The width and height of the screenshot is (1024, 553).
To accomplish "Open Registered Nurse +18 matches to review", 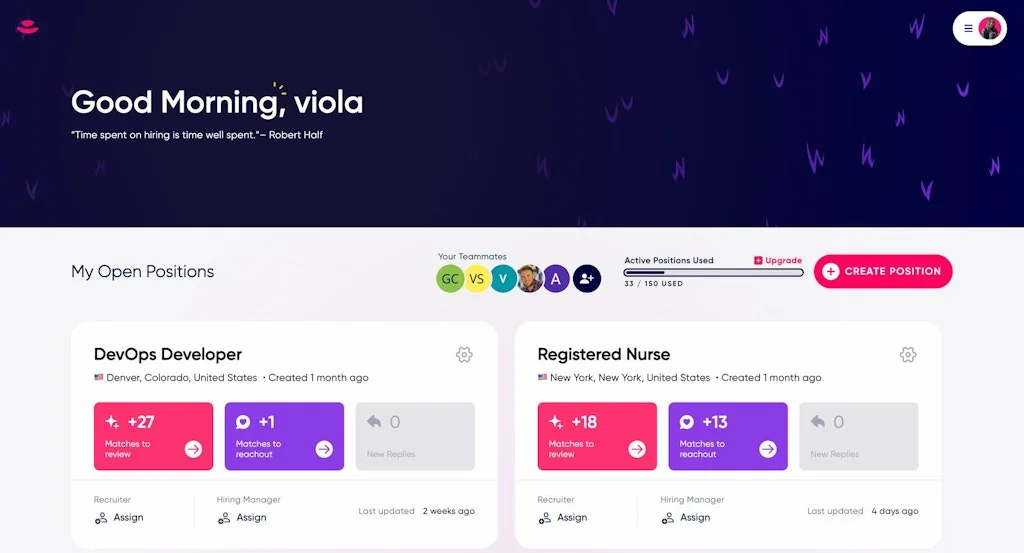I will click(x=597, y=436).
